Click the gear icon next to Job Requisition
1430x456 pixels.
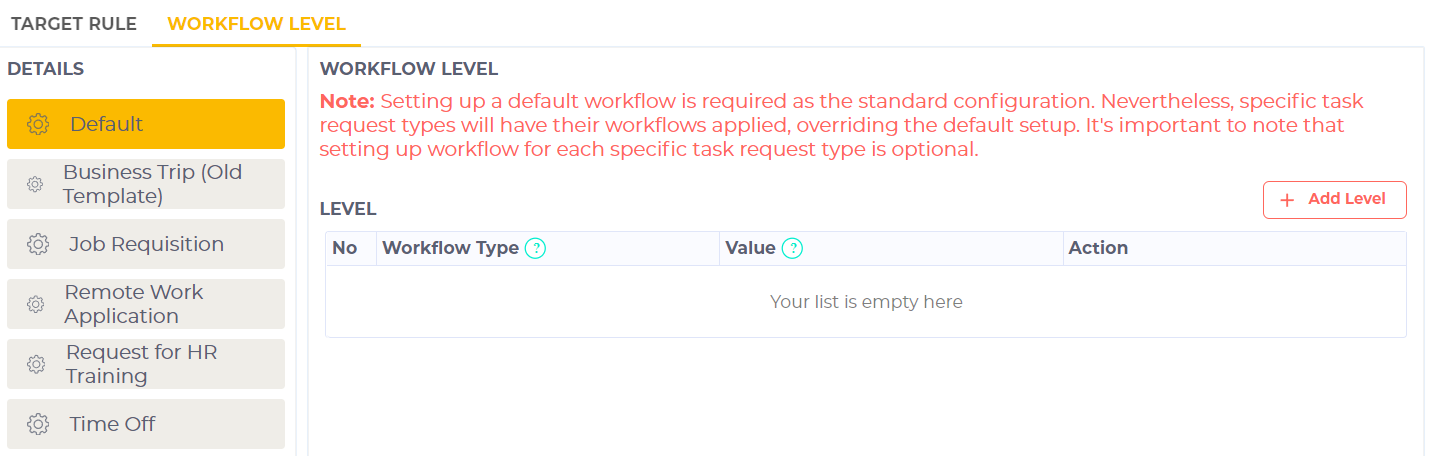click(38, 244)
